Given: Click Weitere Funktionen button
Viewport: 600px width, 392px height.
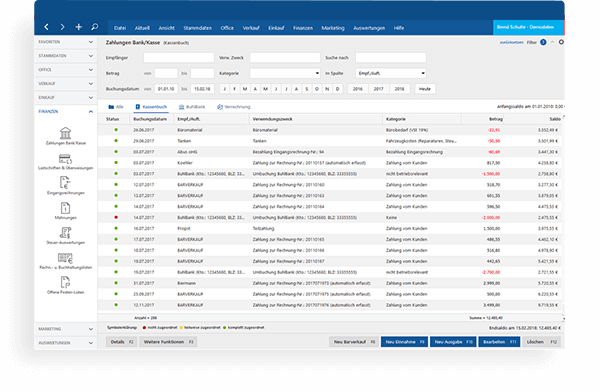Looking at the screenshot, I should click(x=168, y=342).
